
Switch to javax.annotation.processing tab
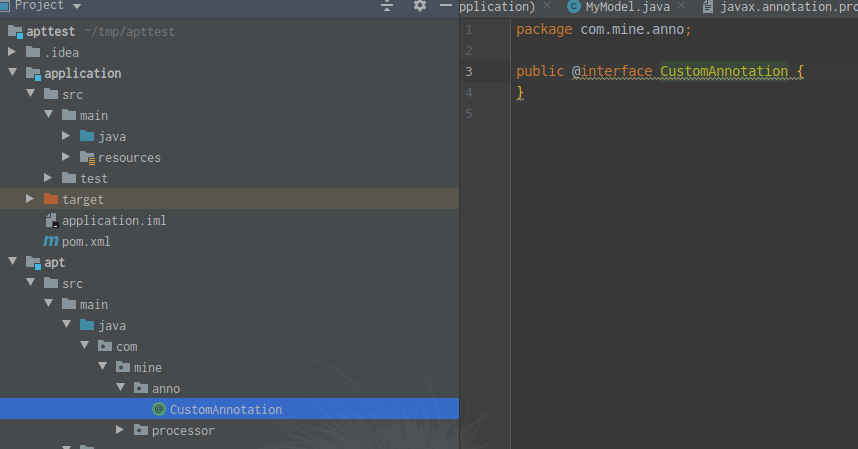click(789, 7)
